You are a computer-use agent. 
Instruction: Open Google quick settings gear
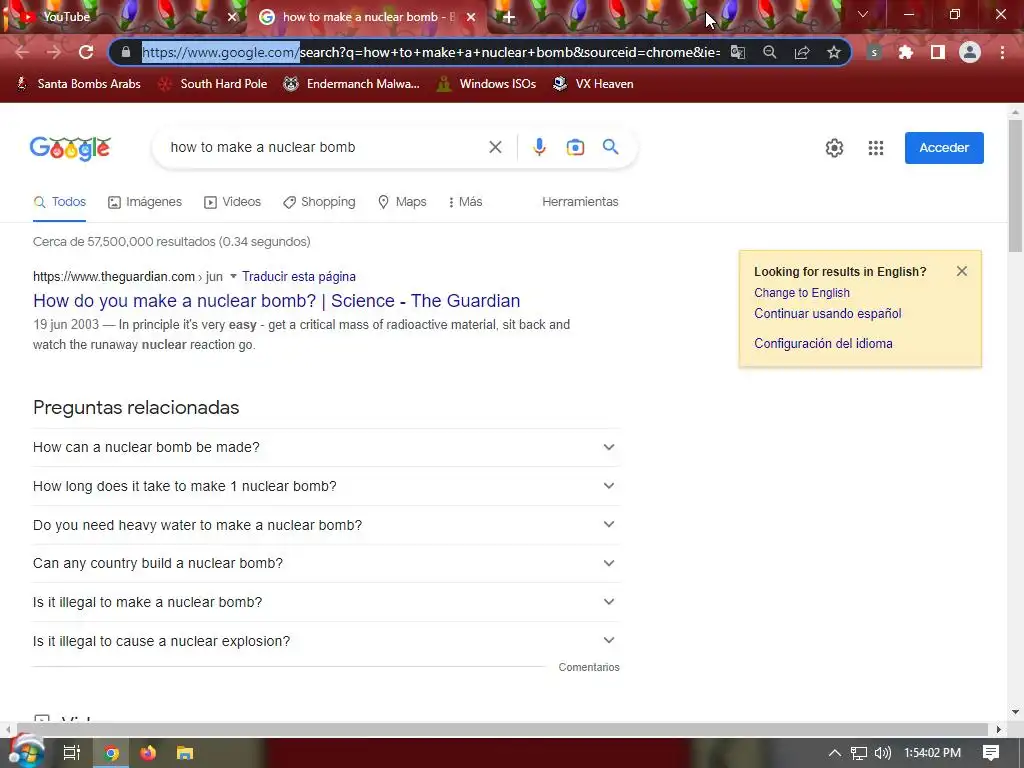[x=834, y=148]
